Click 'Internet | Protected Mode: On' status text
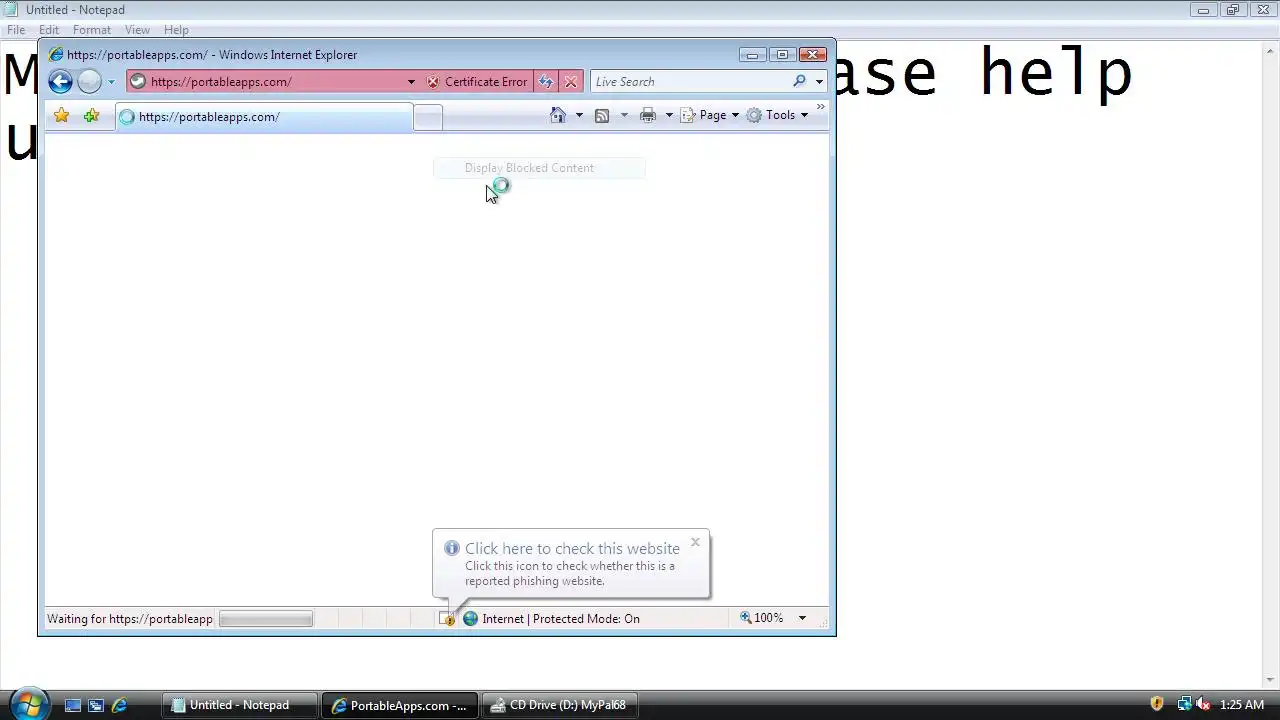This screenshot has height=720, width=1280. (561, 619)
